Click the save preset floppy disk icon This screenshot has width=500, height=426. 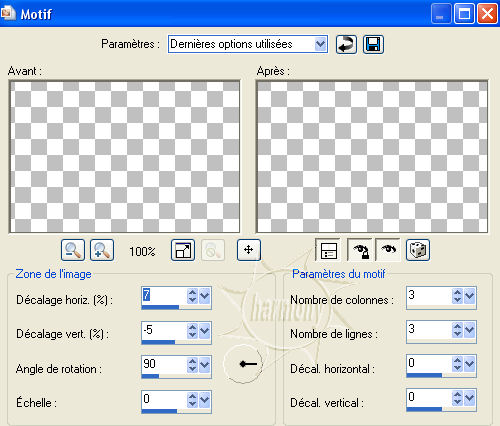pos(373,44)
